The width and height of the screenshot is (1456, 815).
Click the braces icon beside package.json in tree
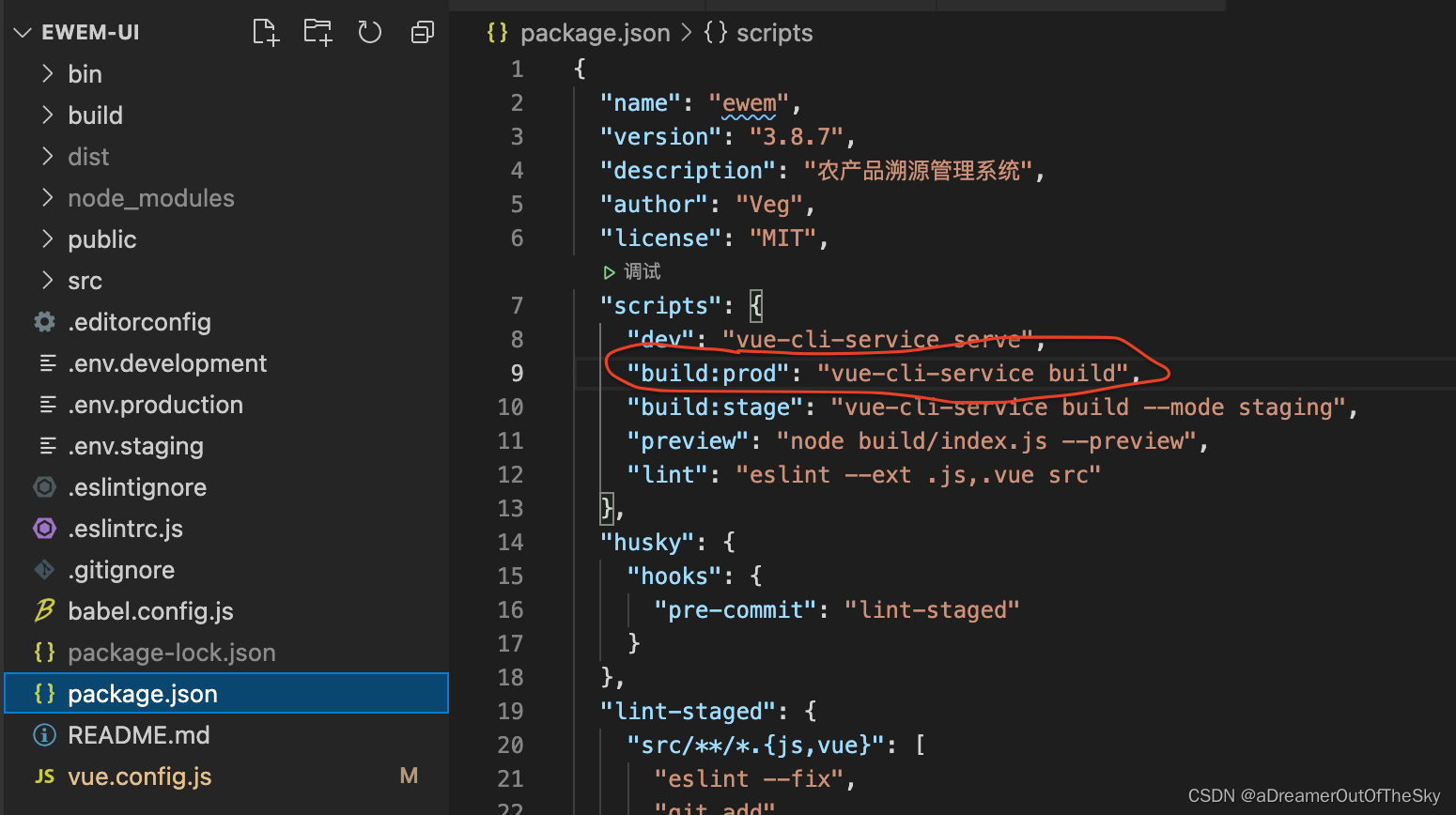(x=44, y=693)
